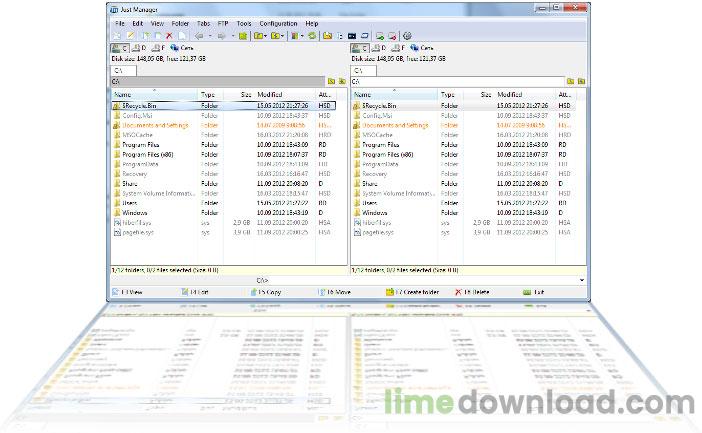
Task: Select drive F in the left panel
Action: [x=159, y=47]
